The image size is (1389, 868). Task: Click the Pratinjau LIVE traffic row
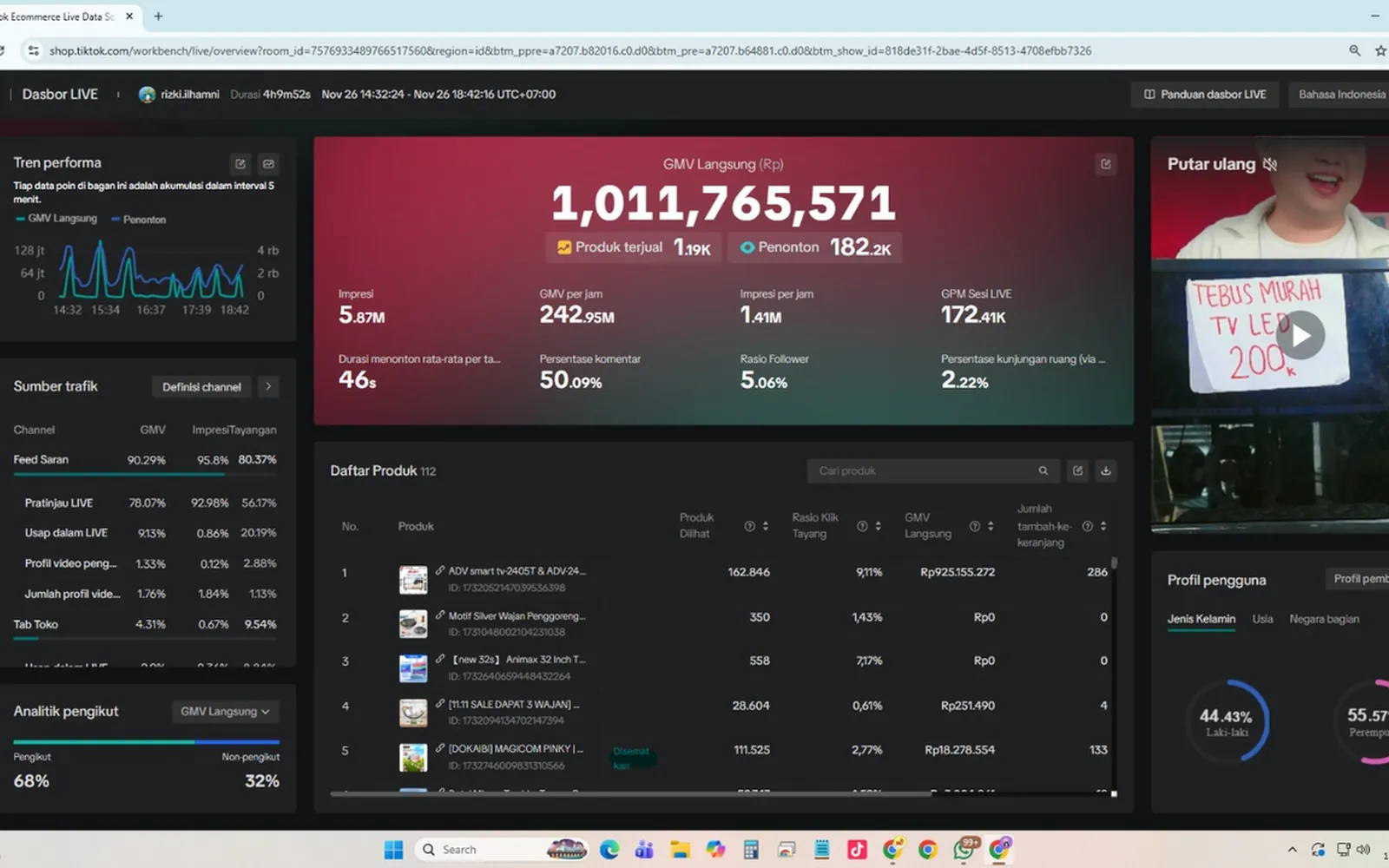coord(150,503)
